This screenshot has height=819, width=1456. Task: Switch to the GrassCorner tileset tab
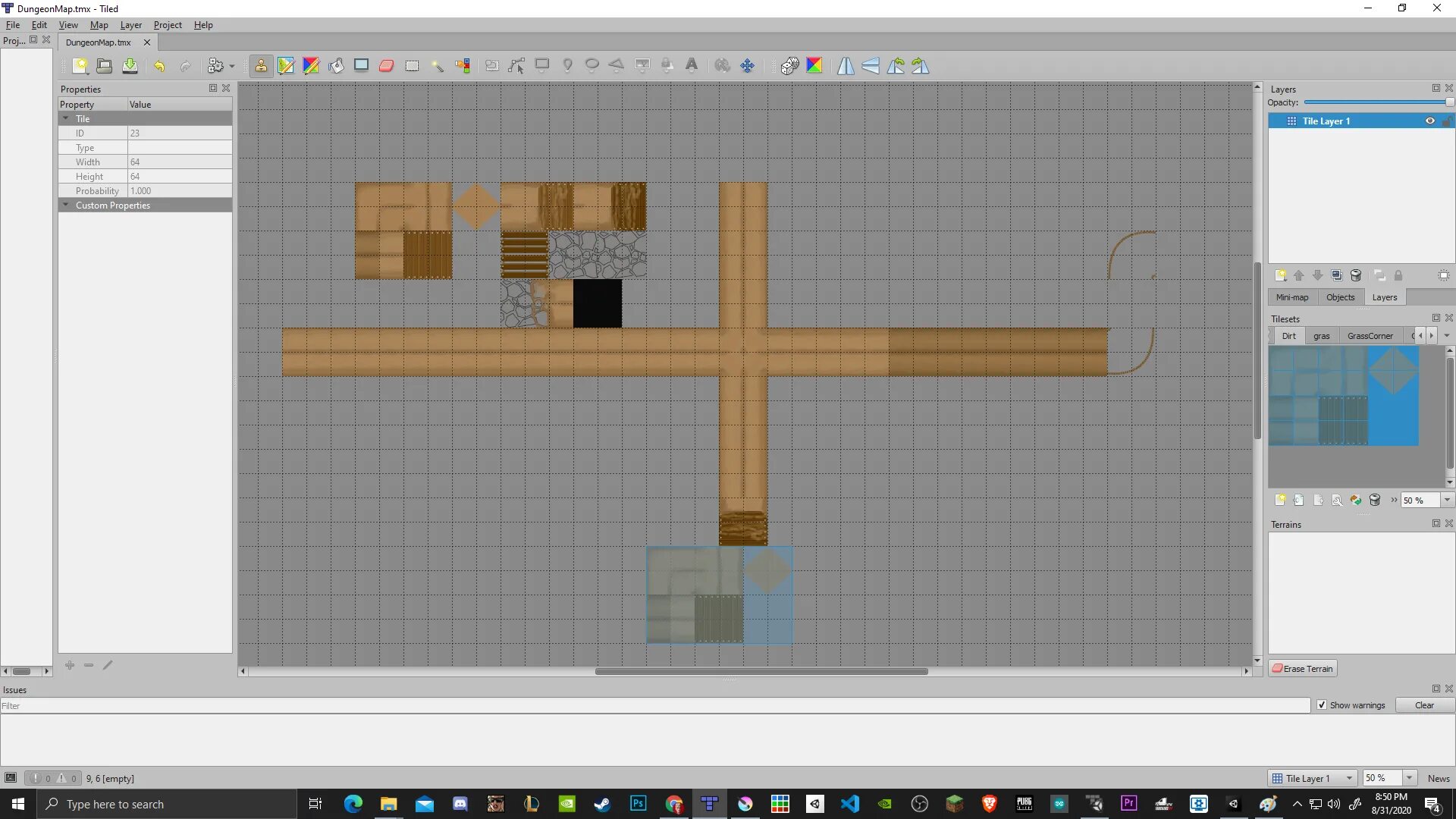1370,336
